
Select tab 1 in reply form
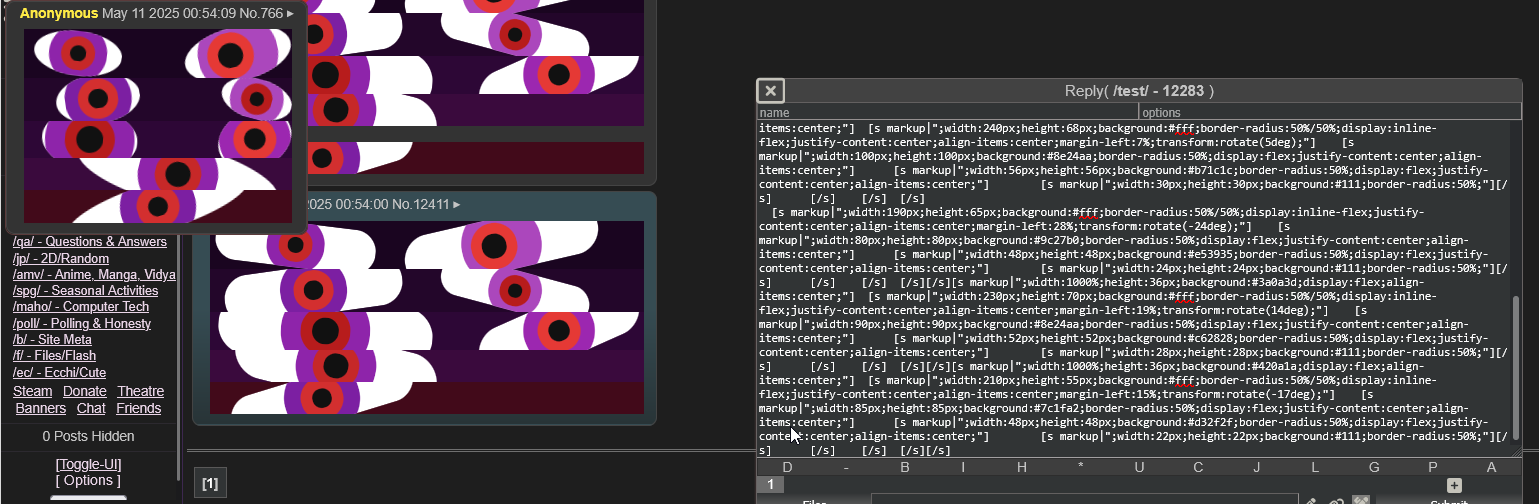(x=770, y=485)
